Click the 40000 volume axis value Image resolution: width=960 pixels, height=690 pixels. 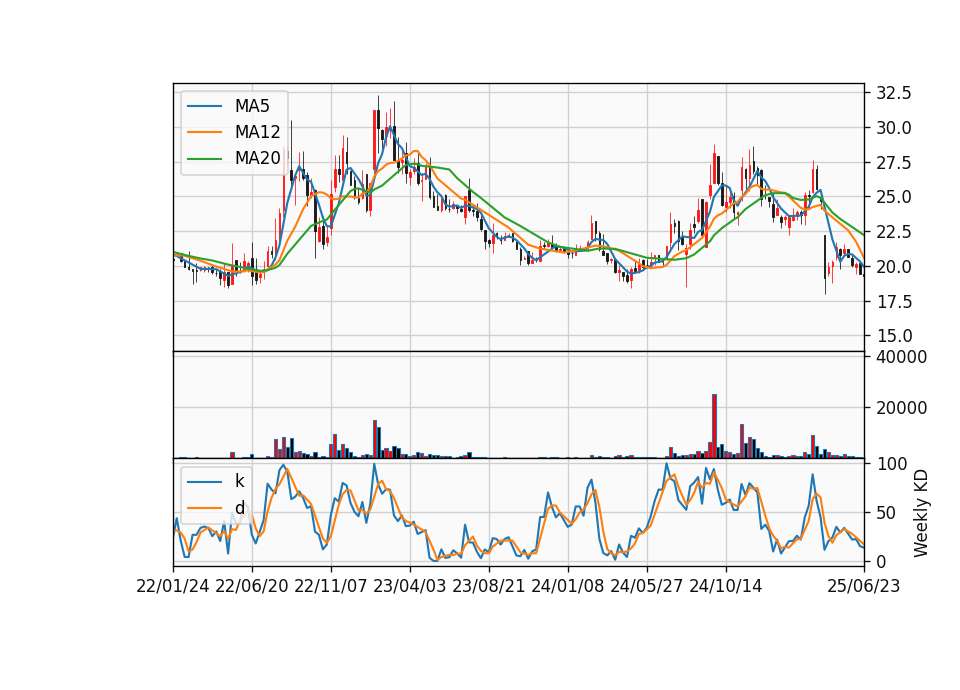pos(901,357)
